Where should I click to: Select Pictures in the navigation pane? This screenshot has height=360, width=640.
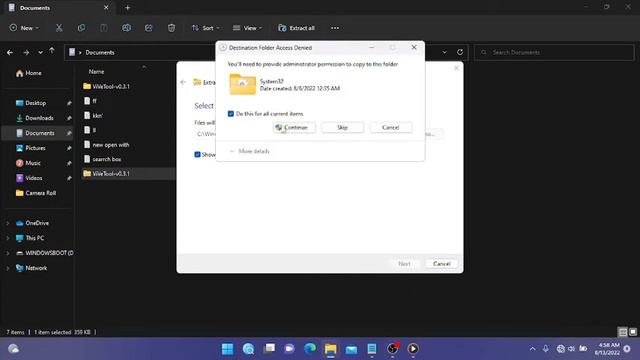click(x=37, y=148)
